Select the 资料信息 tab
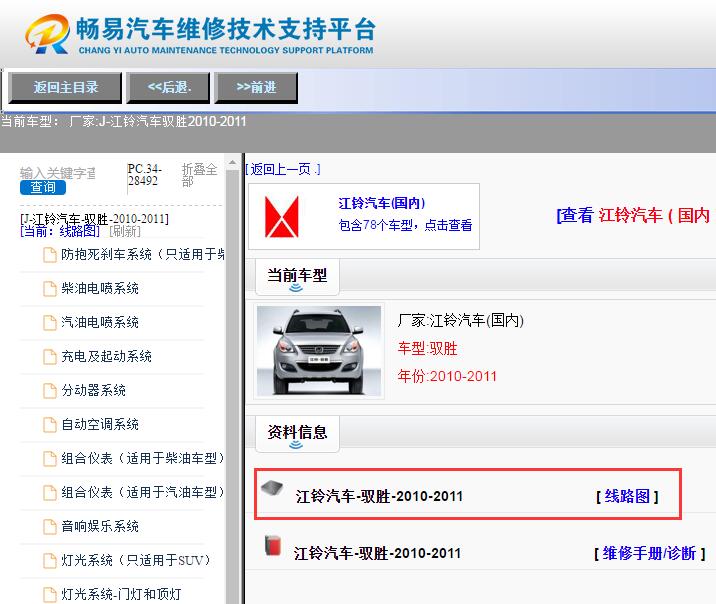Screen dimensions: 716x604 pyautogui.click(x=297, y=433)
